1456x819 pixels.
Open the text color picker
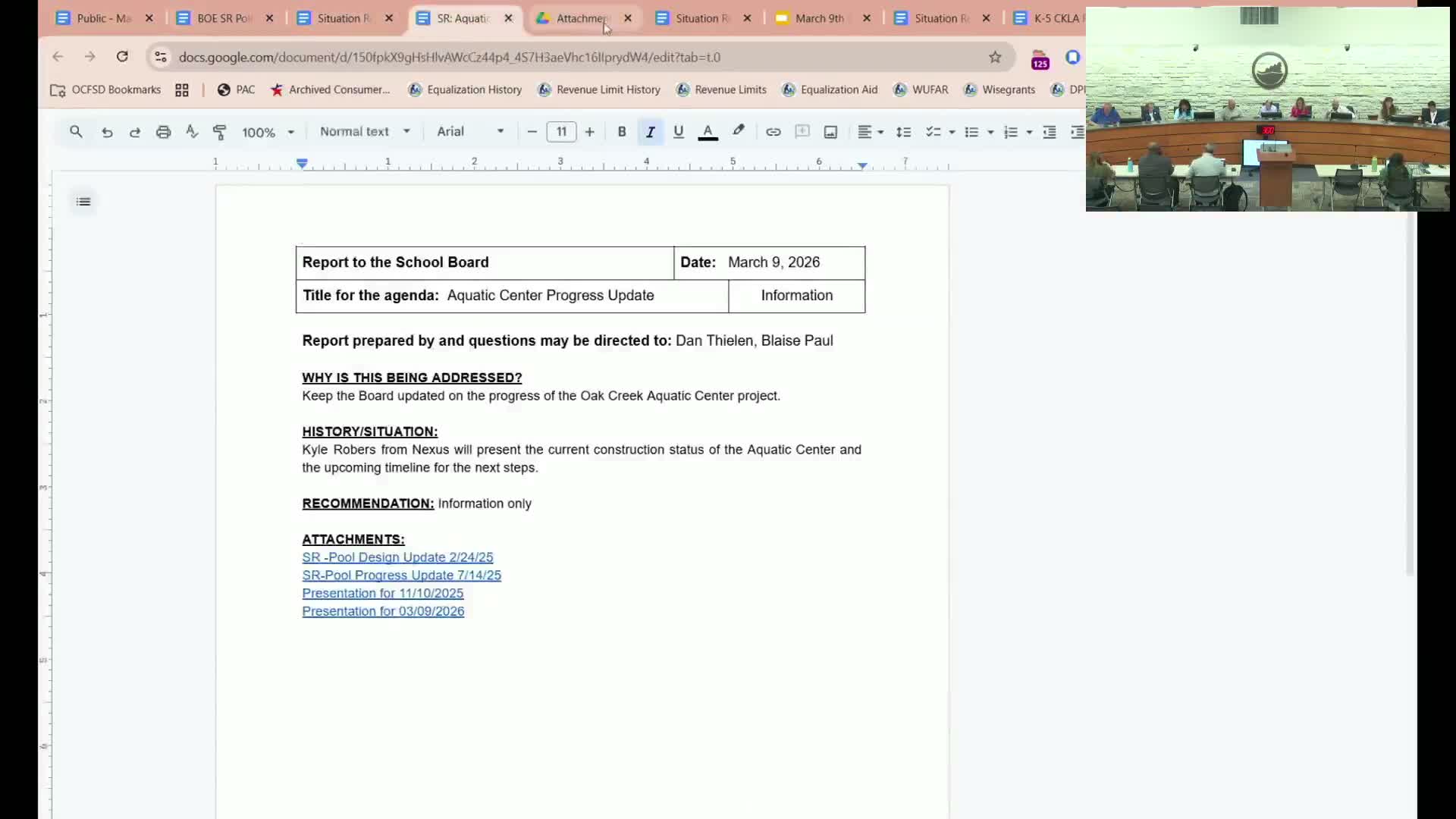click(708, 132)
